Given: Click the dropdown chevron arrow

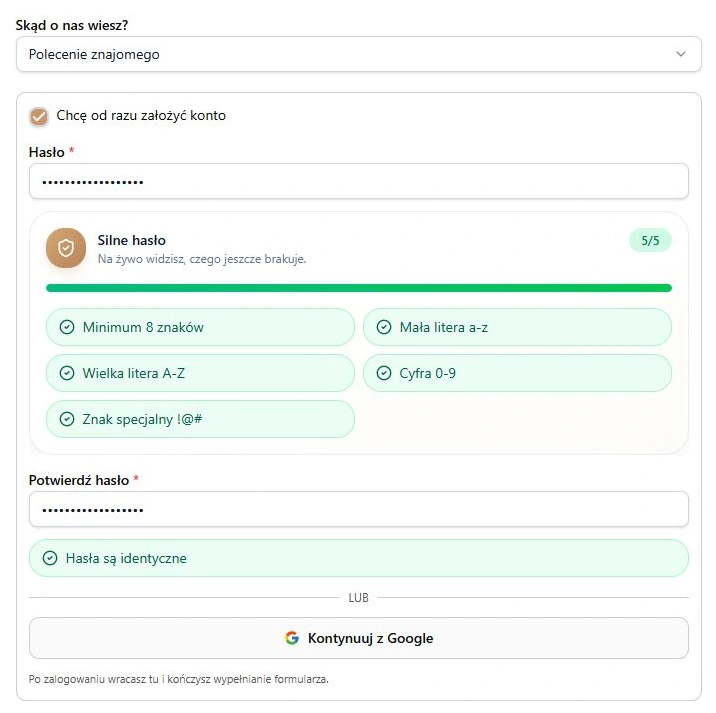Looking at the screenshot, I should coord(681,54).
